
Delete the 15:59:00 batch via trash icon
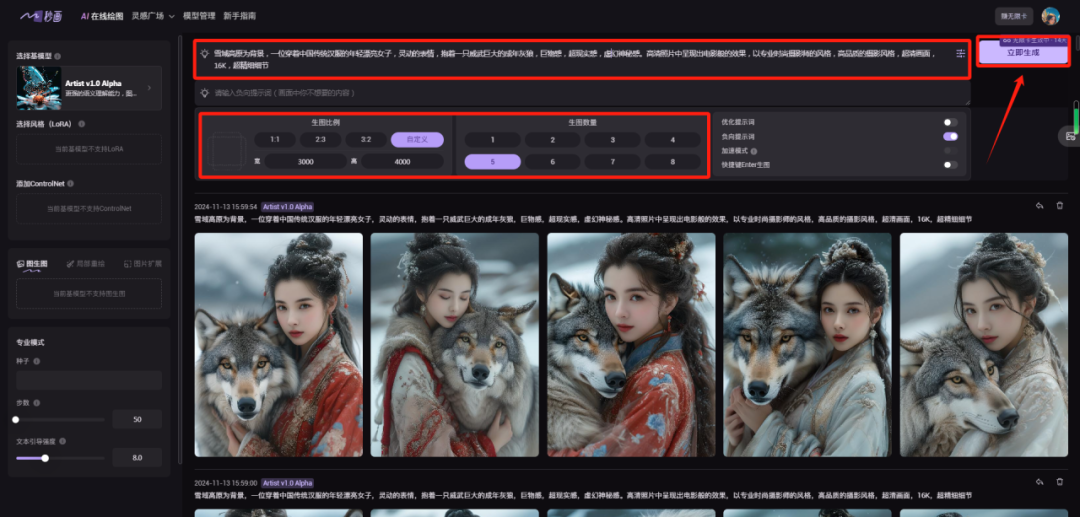pyautogui.click(x=1060, y=483)
